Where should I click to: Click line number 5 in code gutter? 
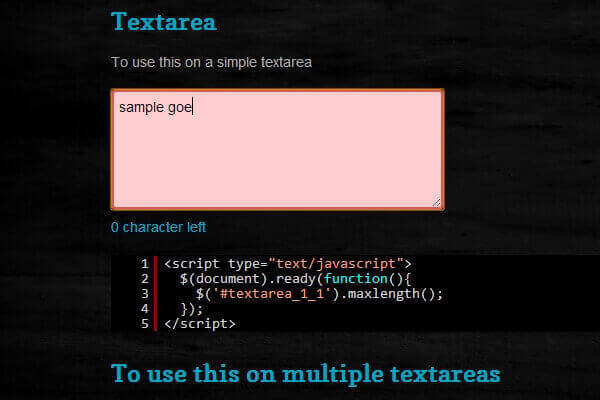(145, 324)
